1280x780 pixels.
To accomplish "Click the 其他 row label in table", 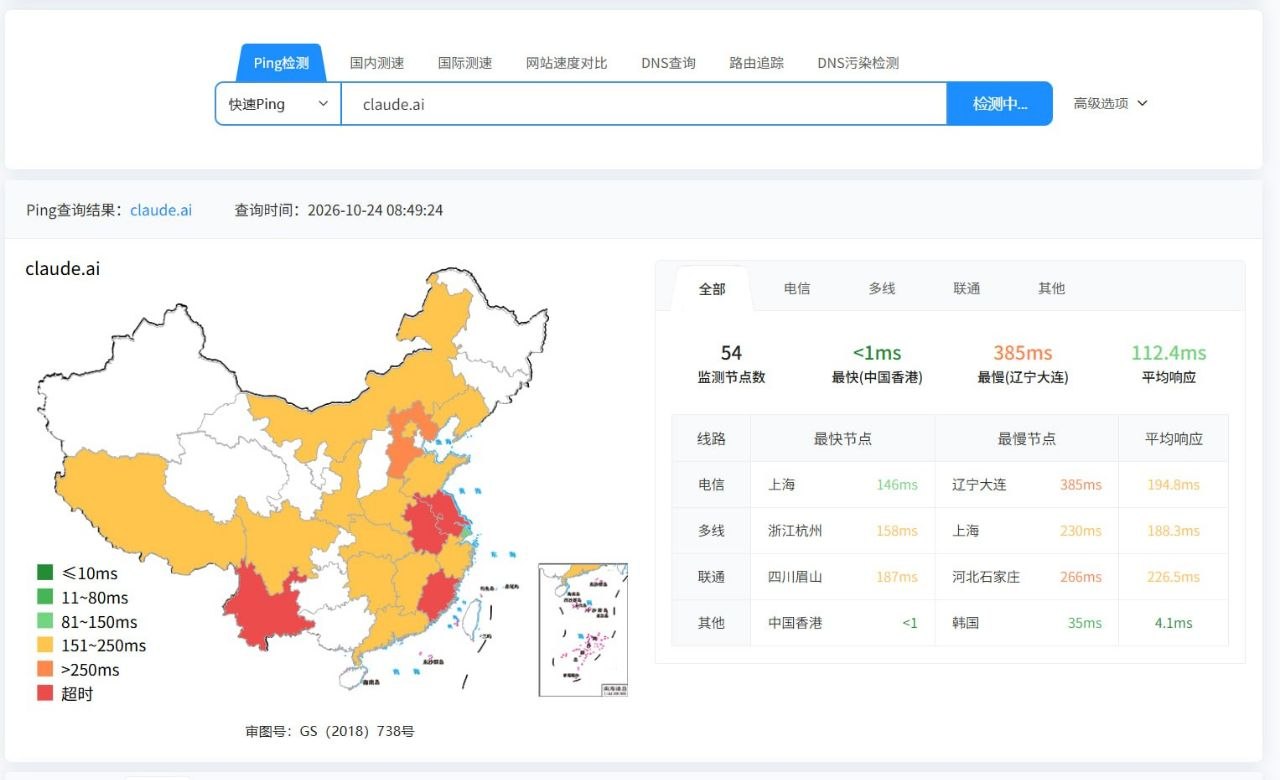I will coord(711,622).
